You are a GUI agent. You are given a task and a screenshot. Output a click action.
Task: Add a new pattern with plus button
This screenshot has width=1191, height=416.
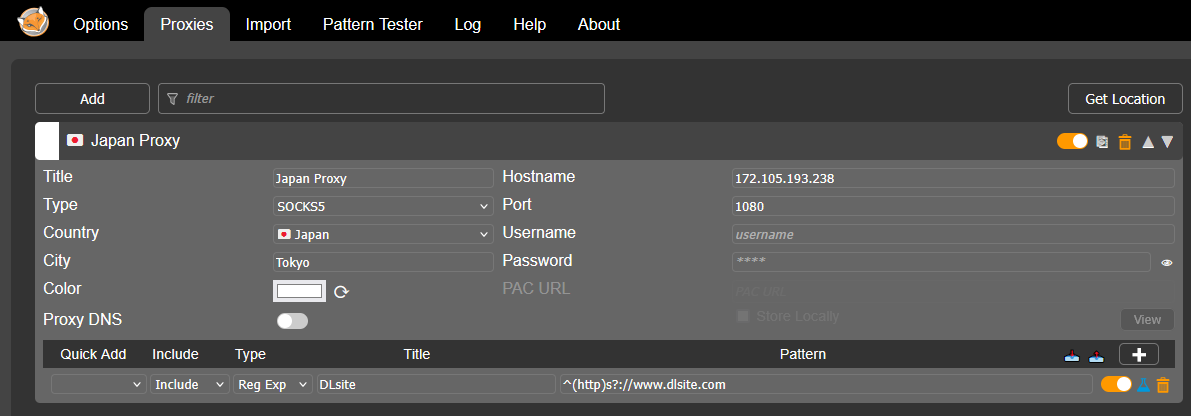pos(1139,354)
